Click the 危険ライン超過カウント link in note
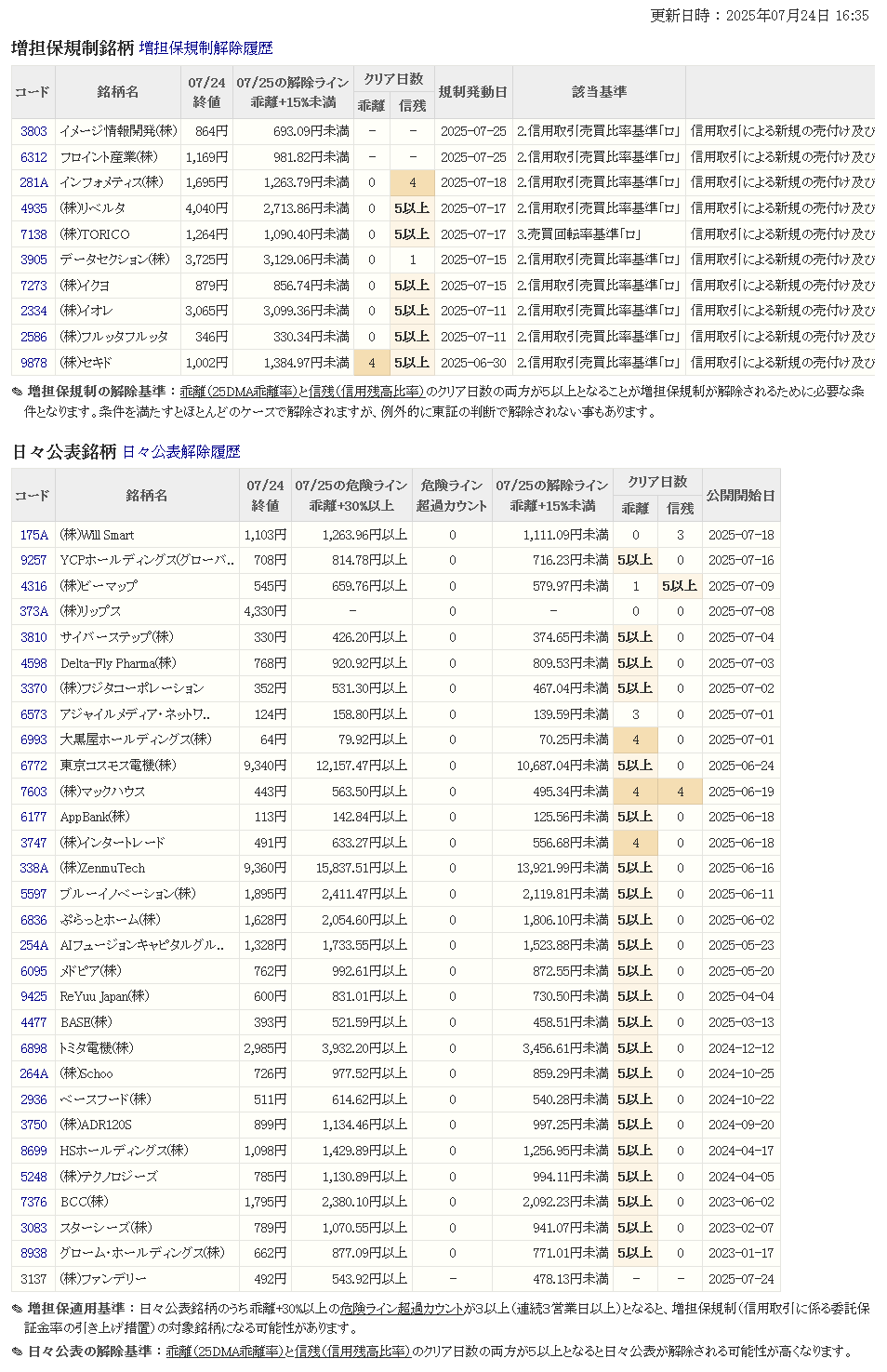This screenshot has height=1372, width=887. point(402,1308)
